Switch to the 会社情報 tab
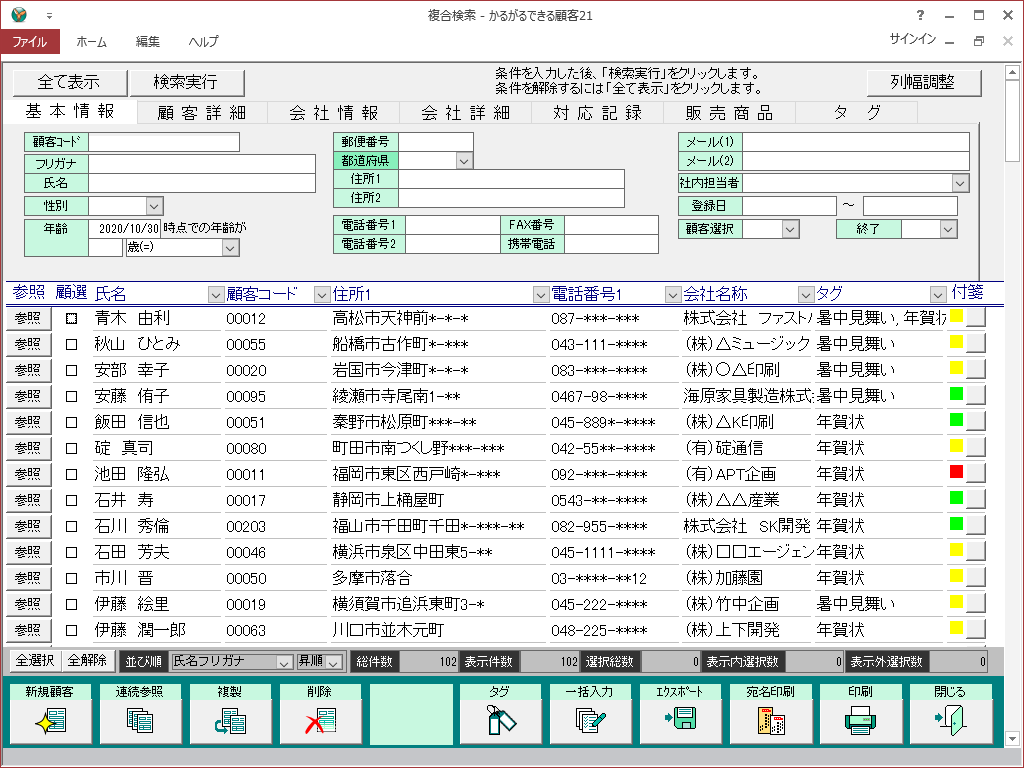Image resolution: width=1024 pixels, height=768 pixels. [x=334, y=113]
